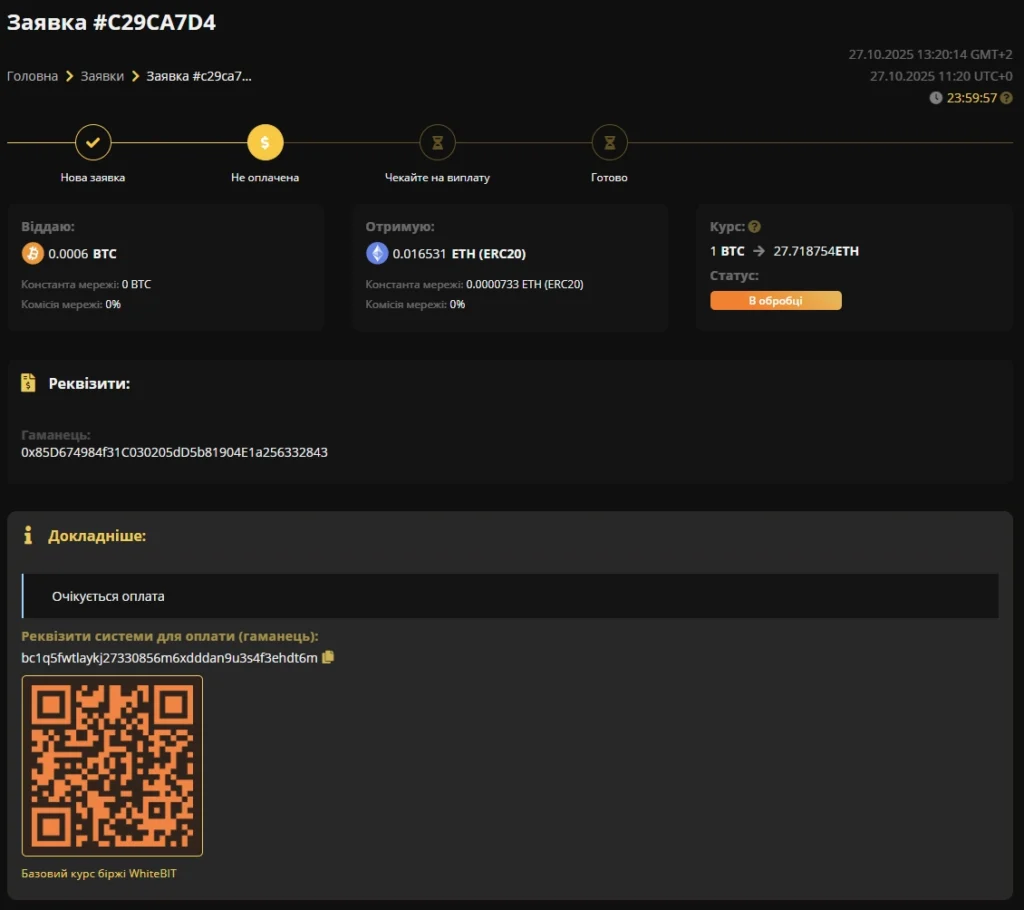The width and height of the screenshot is (1024, 910).
Task: Click the Готово step label
Action: click(609, 178)
